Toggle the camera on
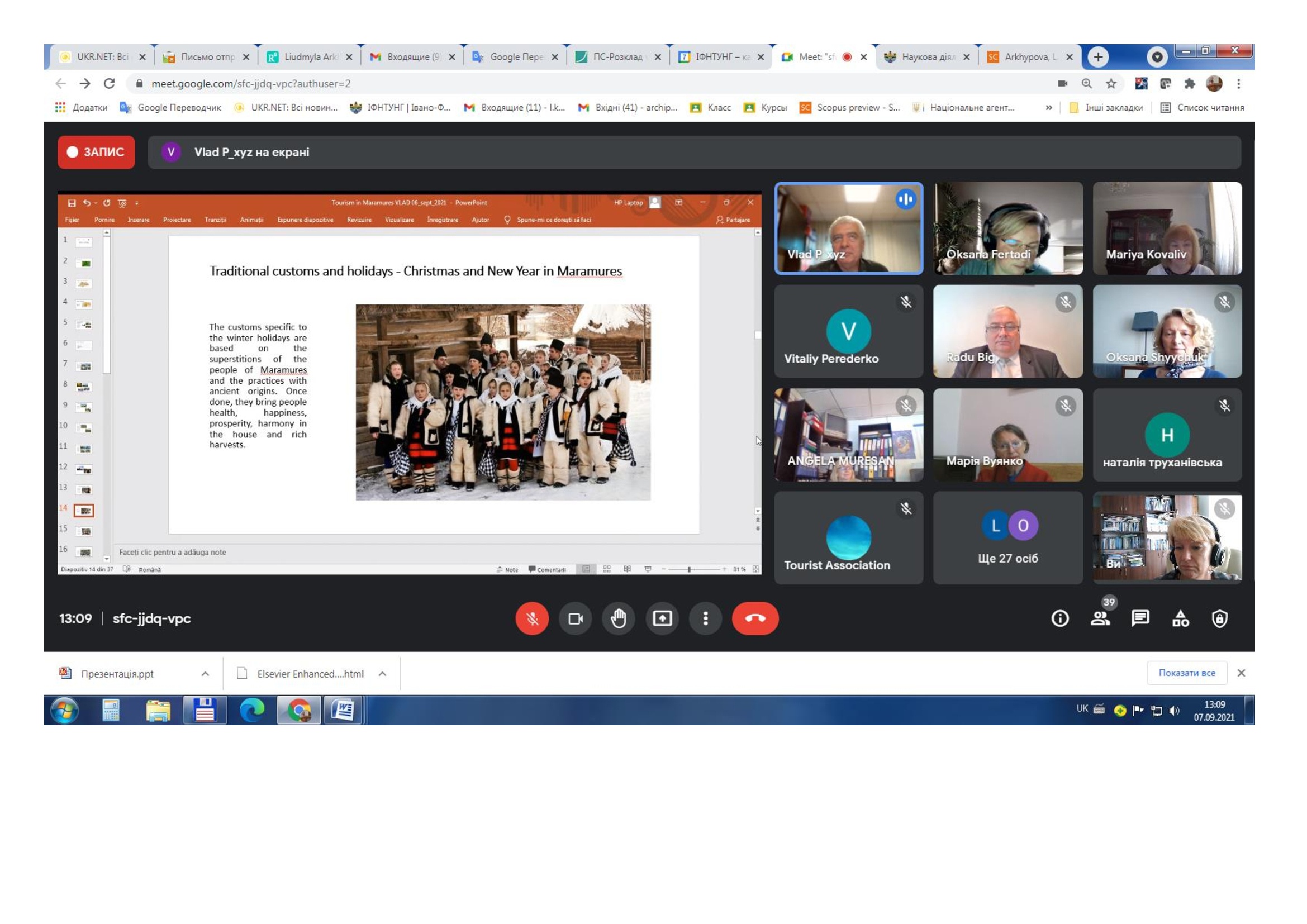 click(576, 618)
